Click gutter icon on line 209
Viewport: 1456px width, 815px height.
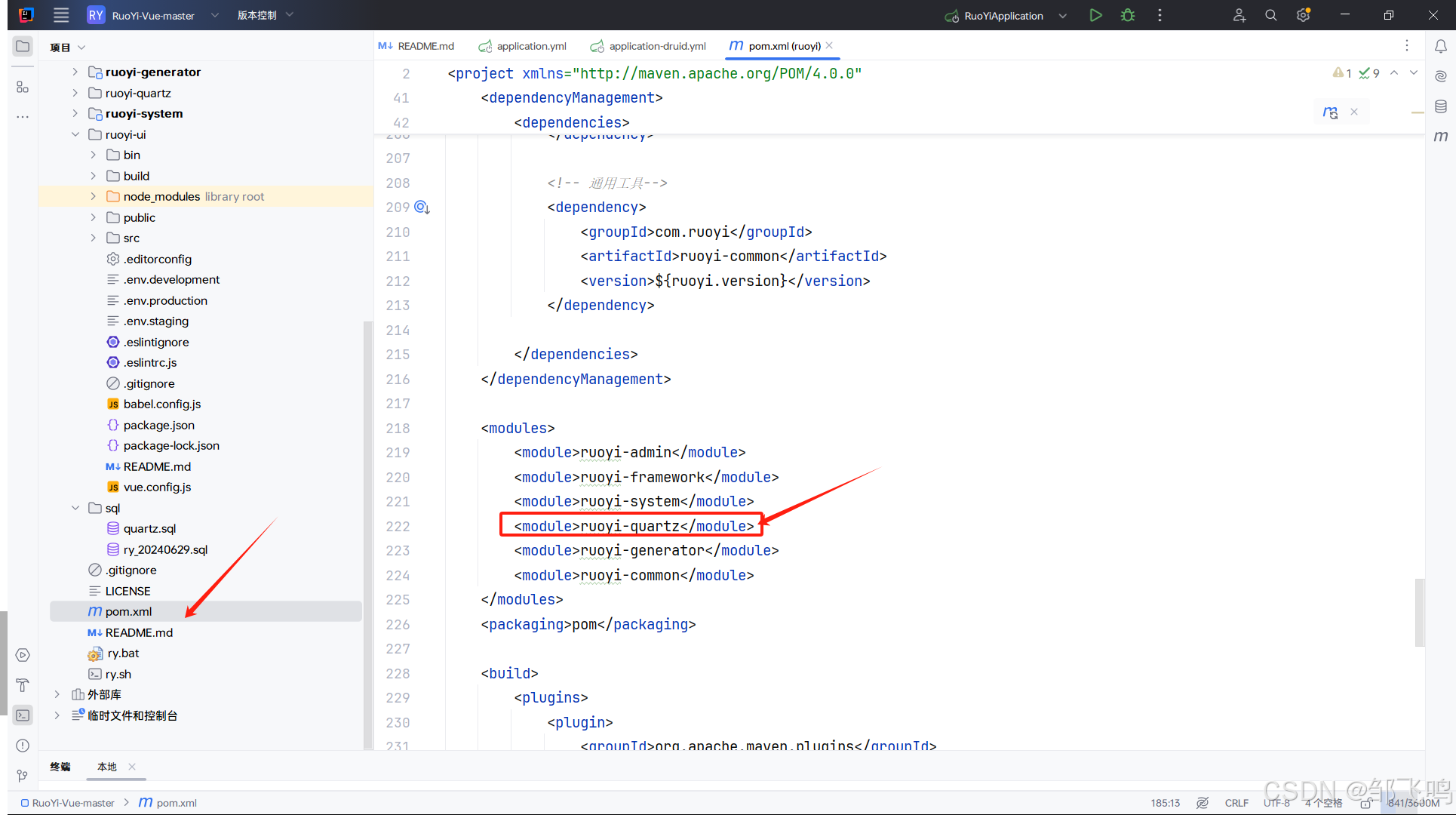pos(422,207)
